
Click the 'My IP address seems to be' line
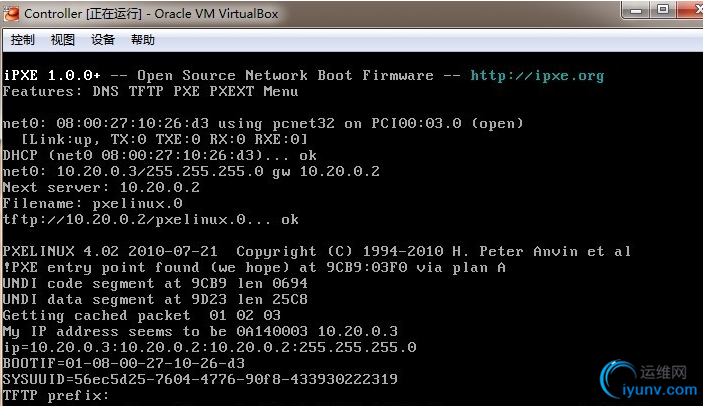200,332
